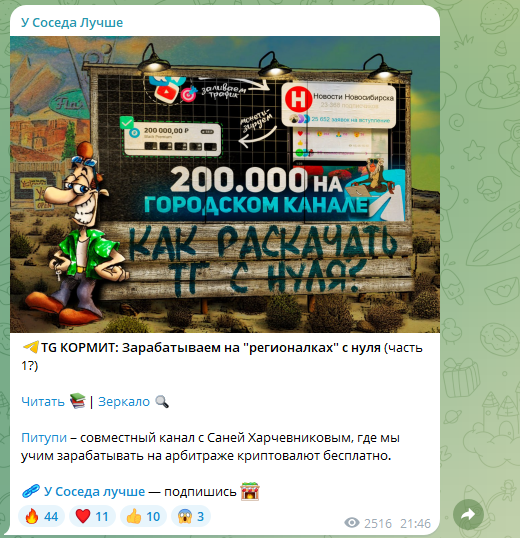The height and width of the screenshot is (538, 520).
Task: Click the 21:46 message timestamp
Action: (x=415, y=524)
